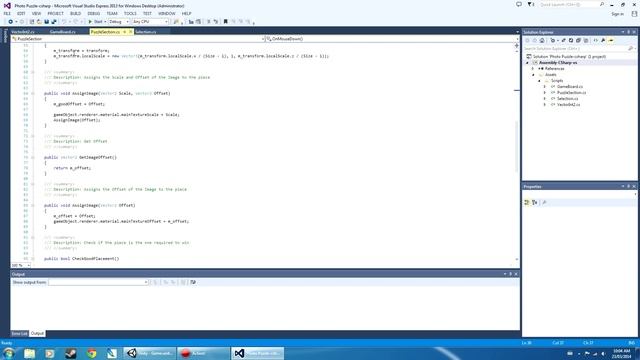Open the Toolbox side tab

pos(5,36)
